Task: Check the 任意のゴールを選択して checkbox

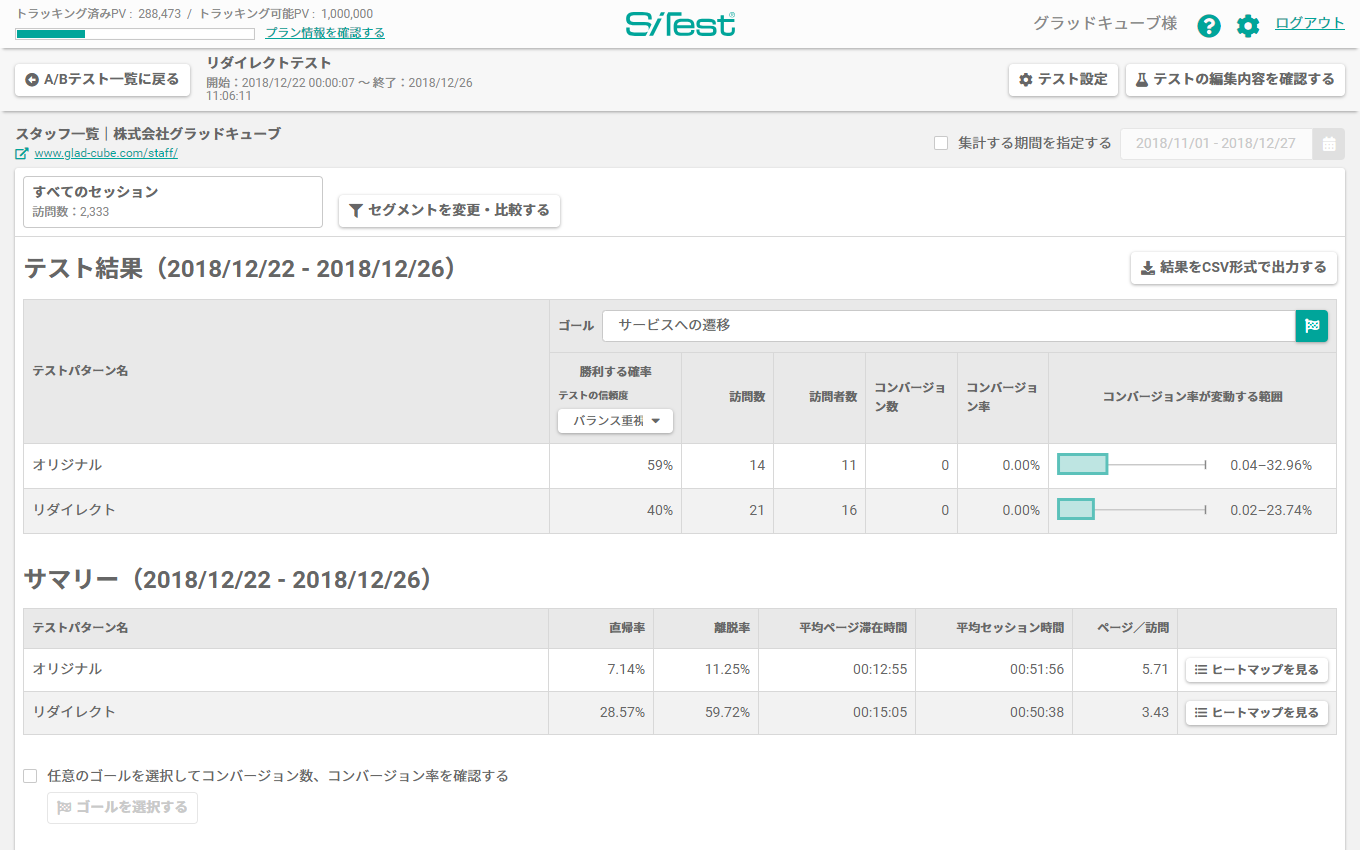Action: (x=30, y=776)
